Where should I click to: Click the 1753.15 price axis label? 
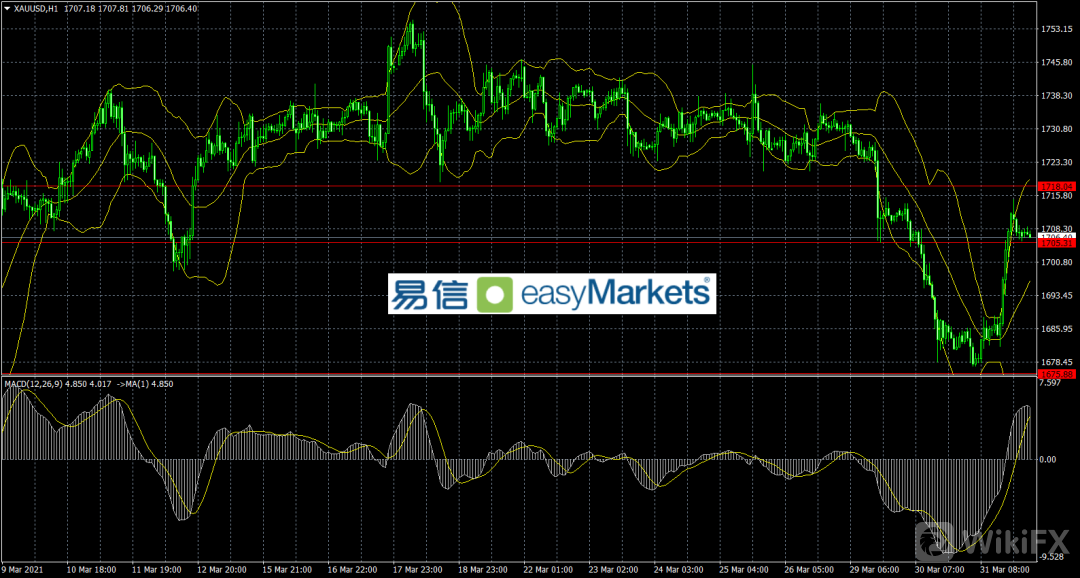click(1056, 29)
